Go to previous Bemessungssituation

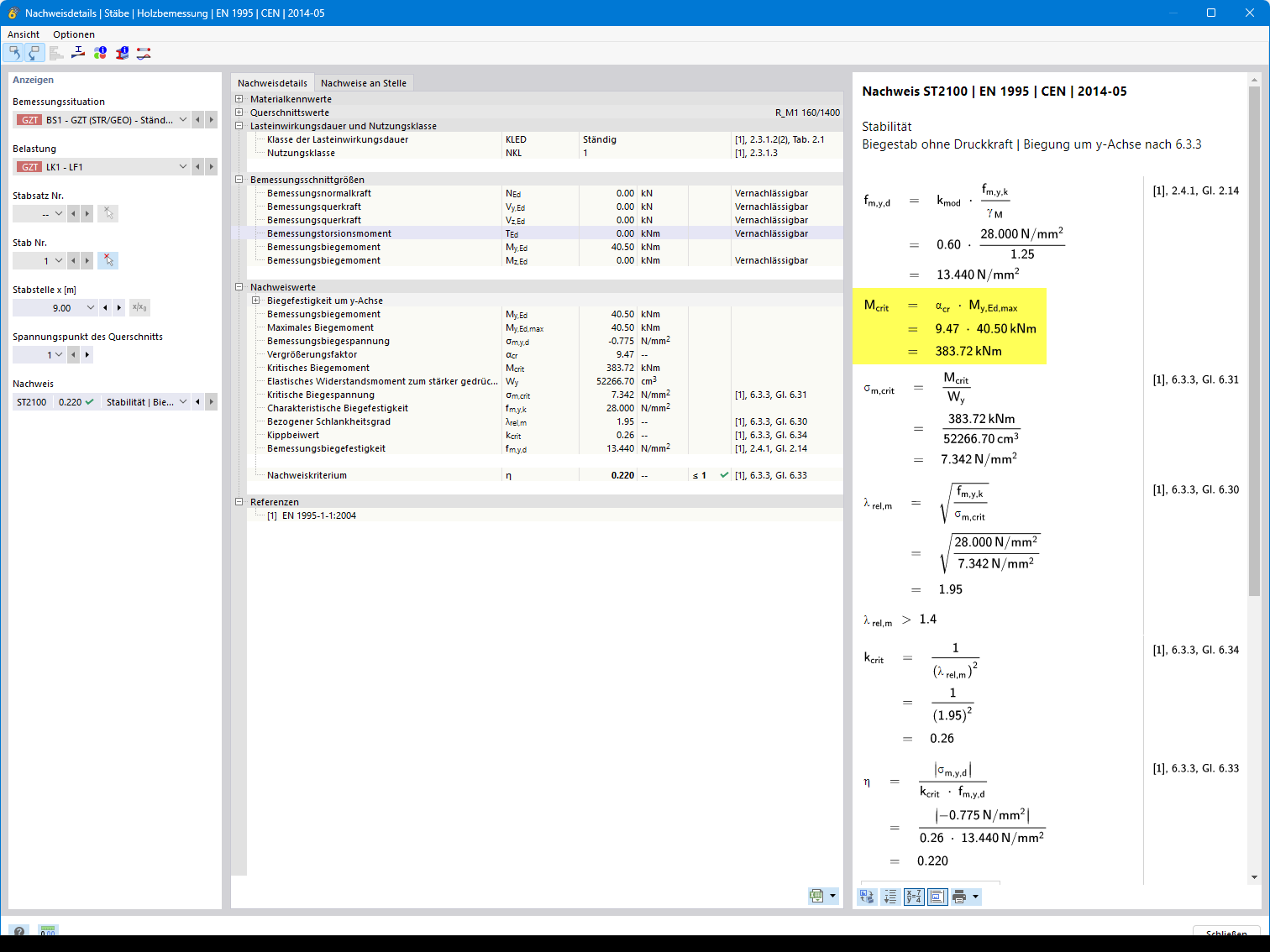point(198,120)
